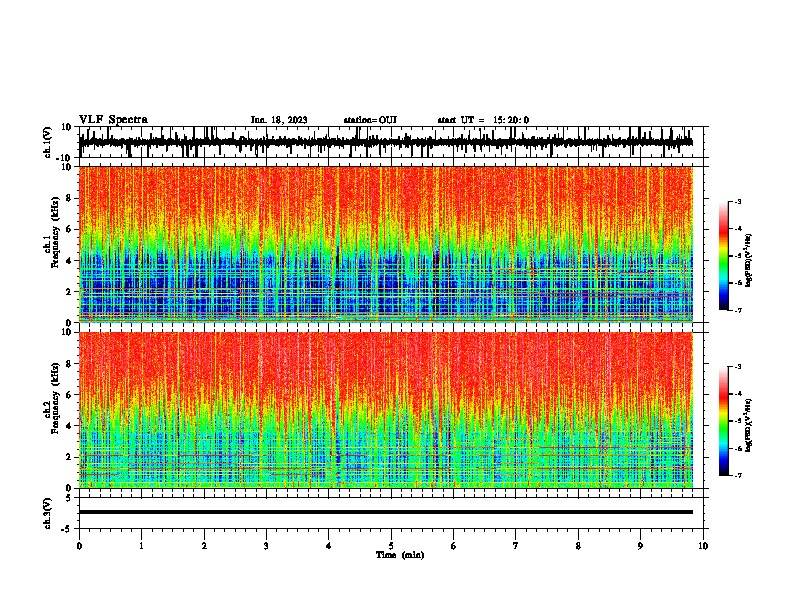Click the "ch.1(V)" waveform axis label
792x612 pixels.
point(48,142)
